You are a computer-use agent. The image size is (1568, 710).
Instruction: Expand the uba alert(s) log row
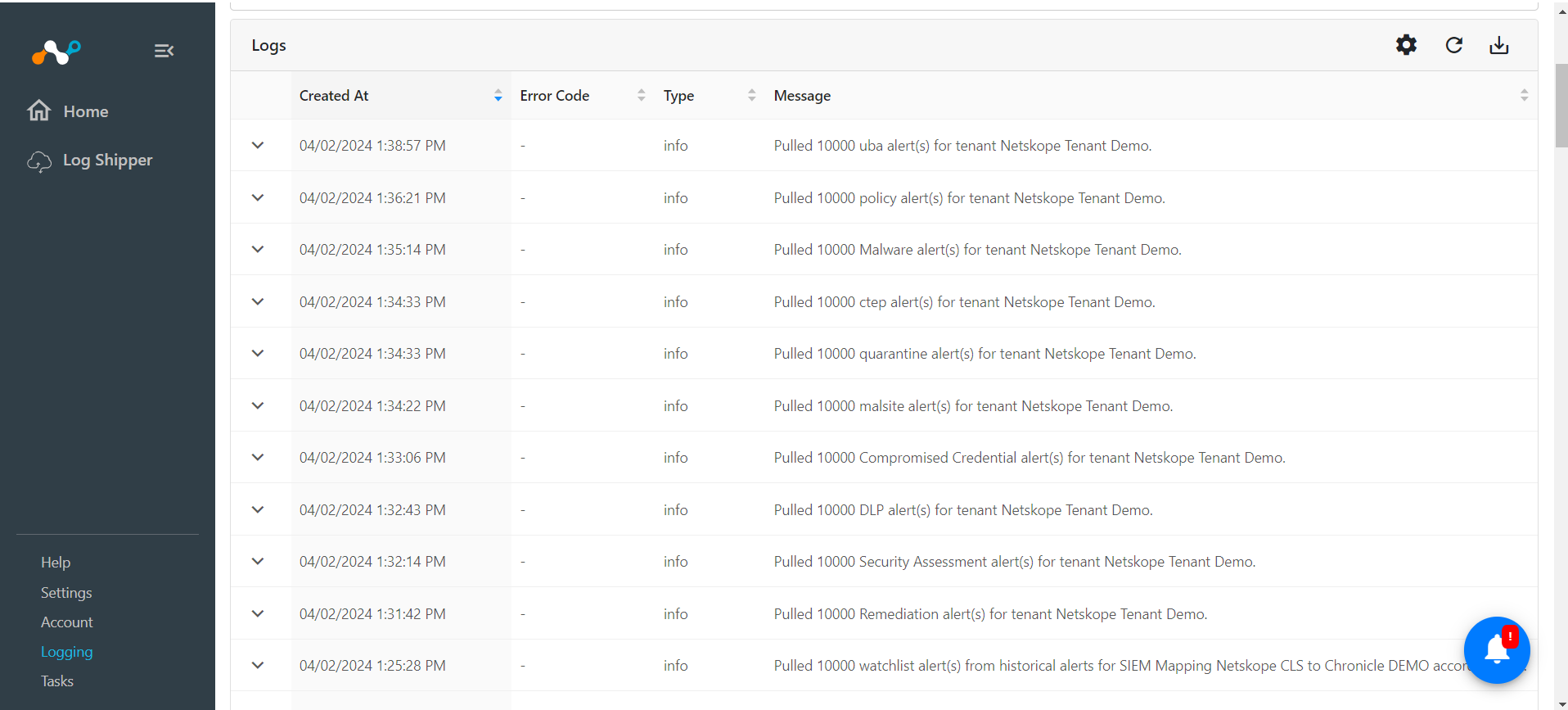click(x=258, y=146)
